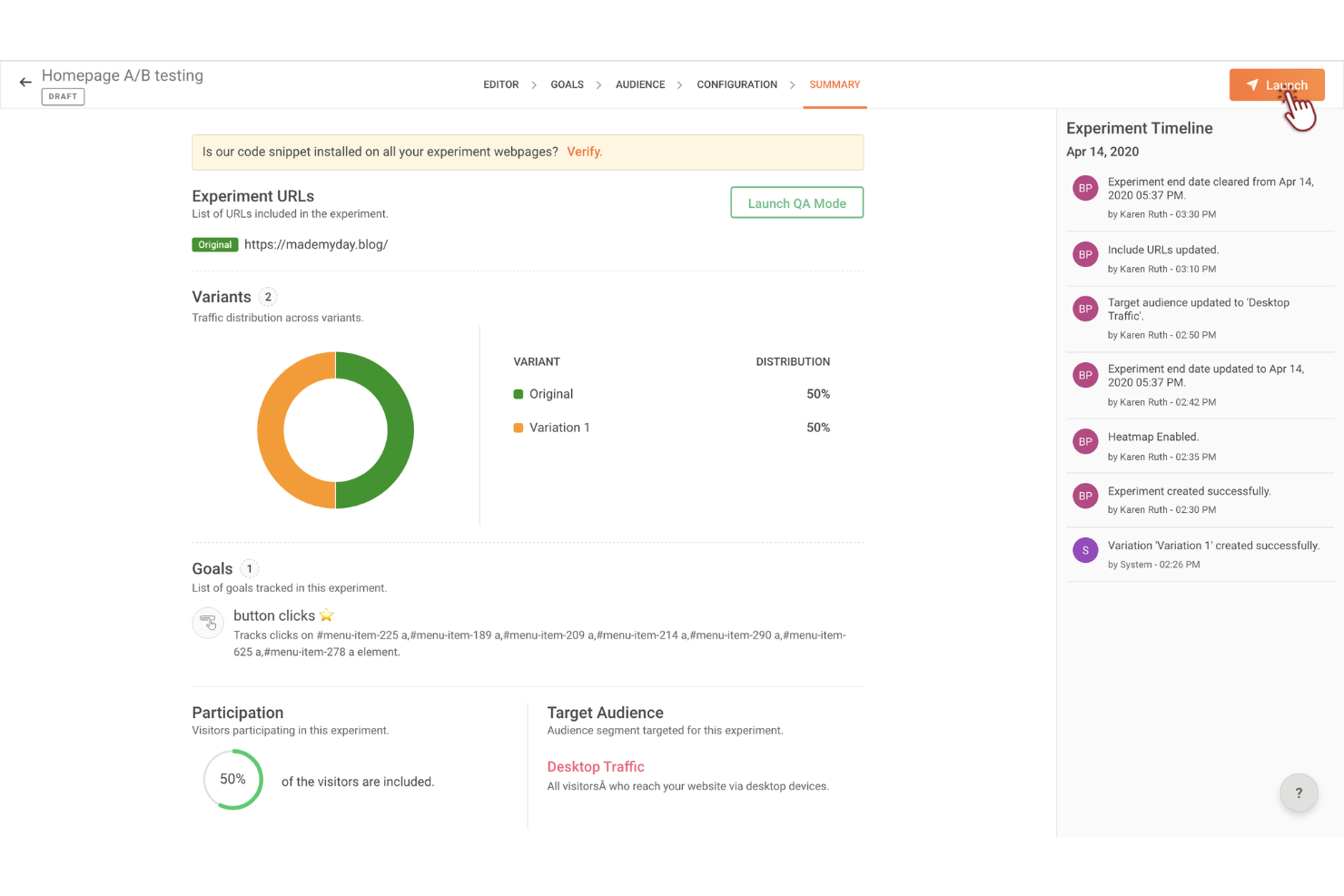Click the mademyday.blog experiment URL

pyautogui.click(x=316, y=244)
